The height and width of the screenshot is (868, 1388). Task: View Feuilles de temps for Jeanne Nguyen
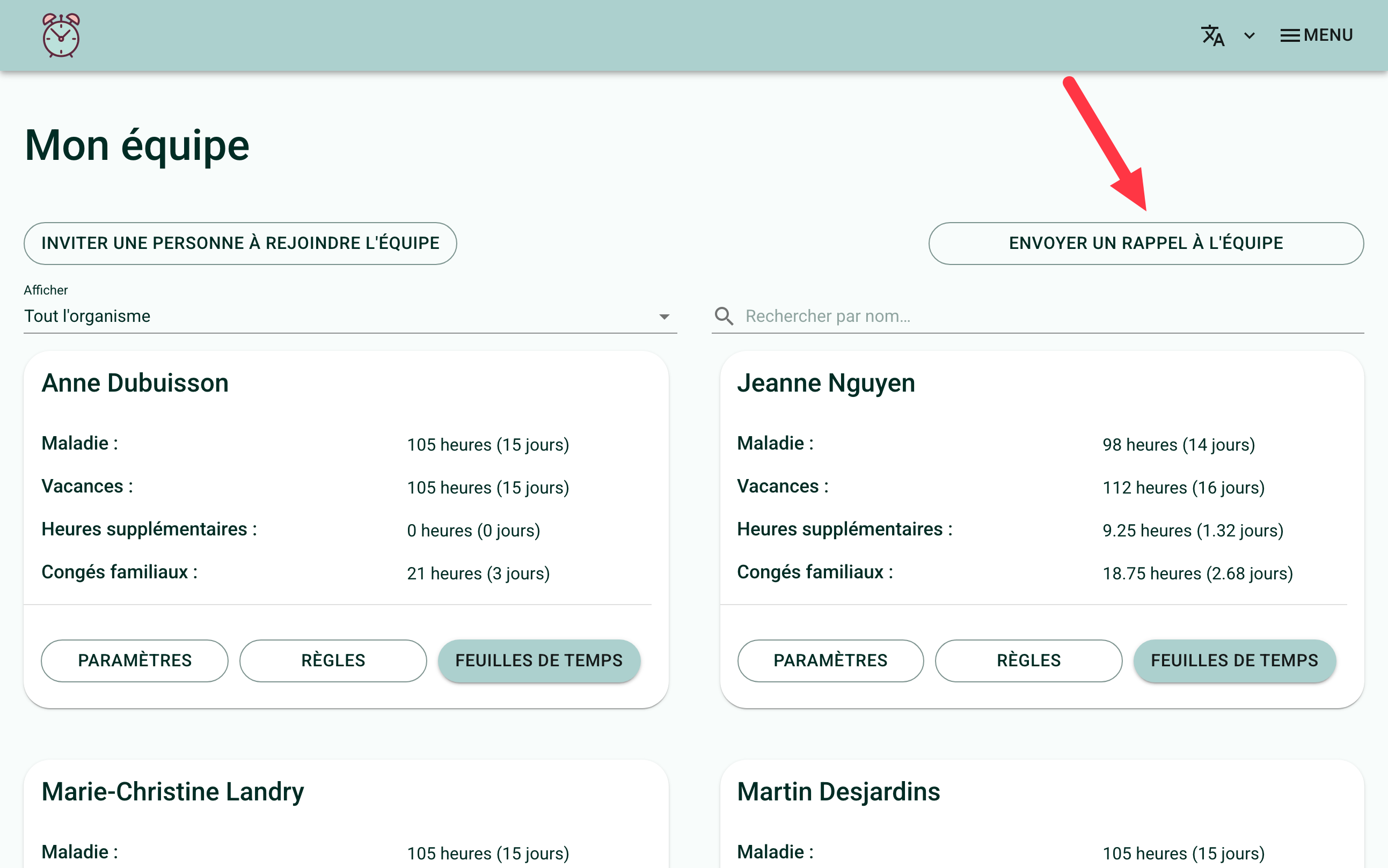tap(1234, 661)
